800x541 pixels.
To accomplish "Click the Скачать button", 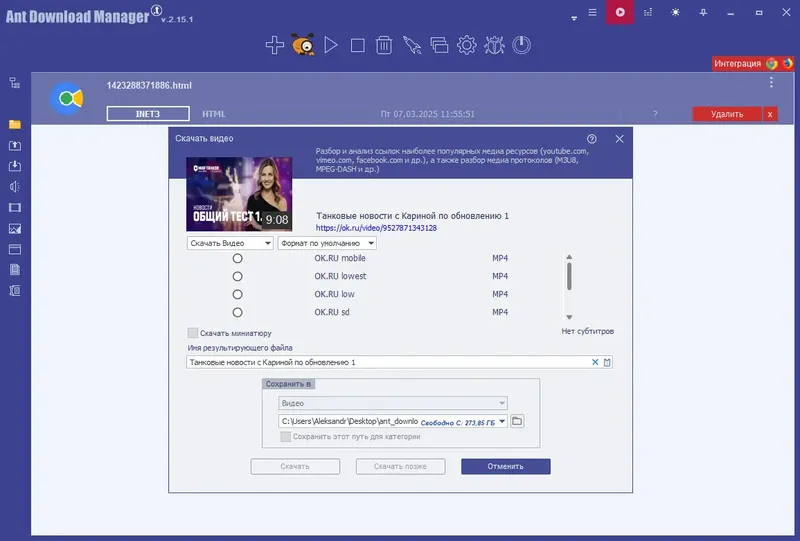I will pos(295,466).
